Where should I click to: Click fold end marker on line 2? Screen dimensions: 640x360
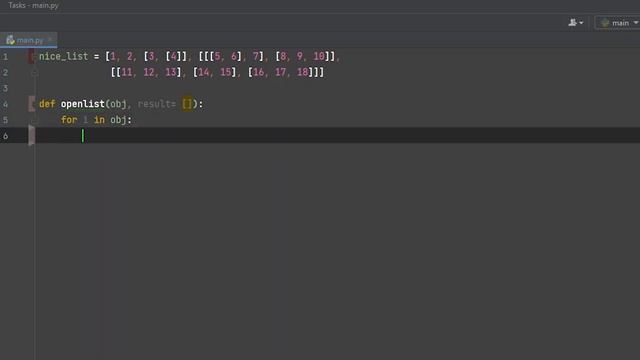click(x=34, y=73)
